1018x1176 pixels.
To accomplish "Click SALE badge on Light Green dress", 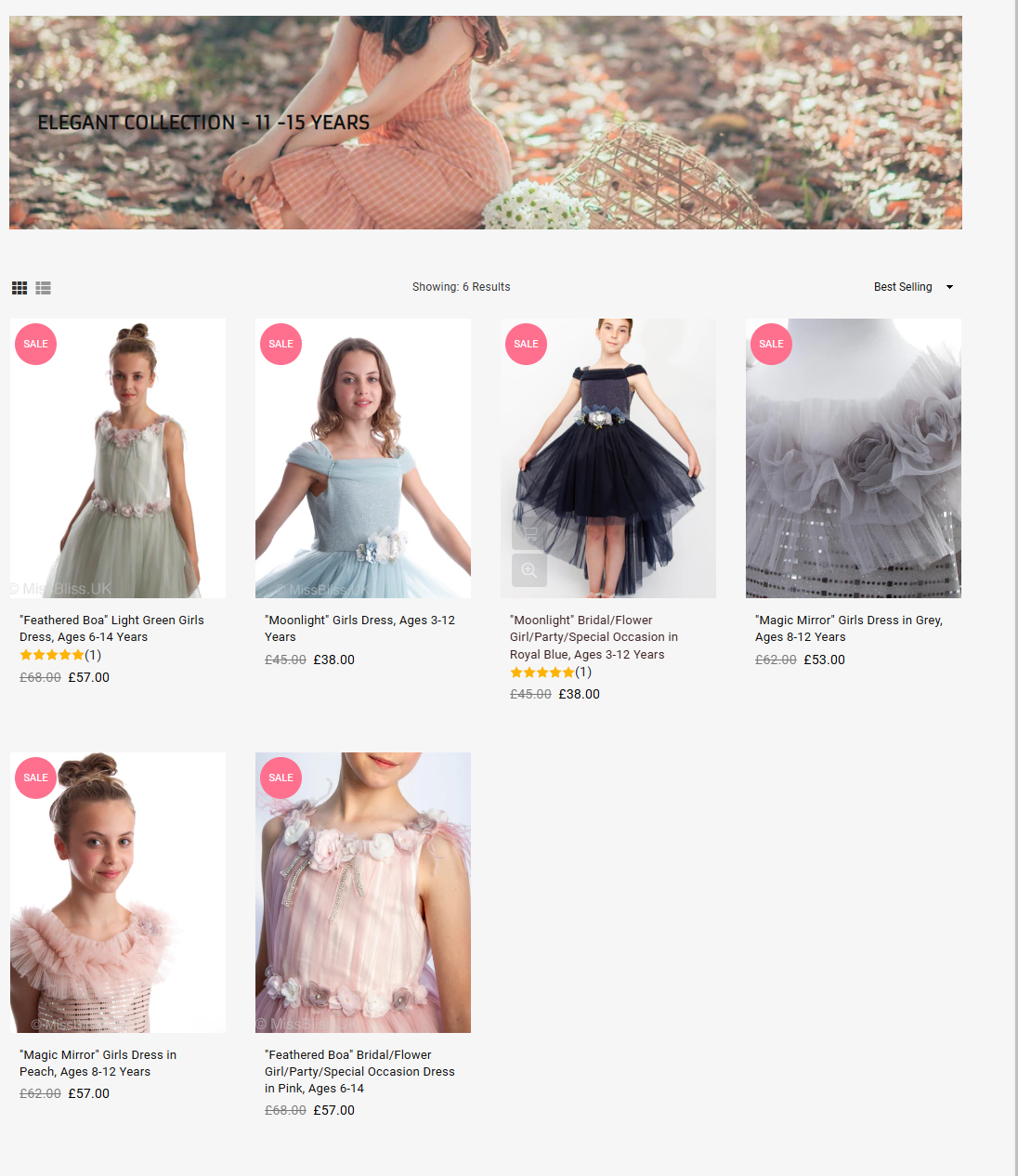I will coord(35,344).
